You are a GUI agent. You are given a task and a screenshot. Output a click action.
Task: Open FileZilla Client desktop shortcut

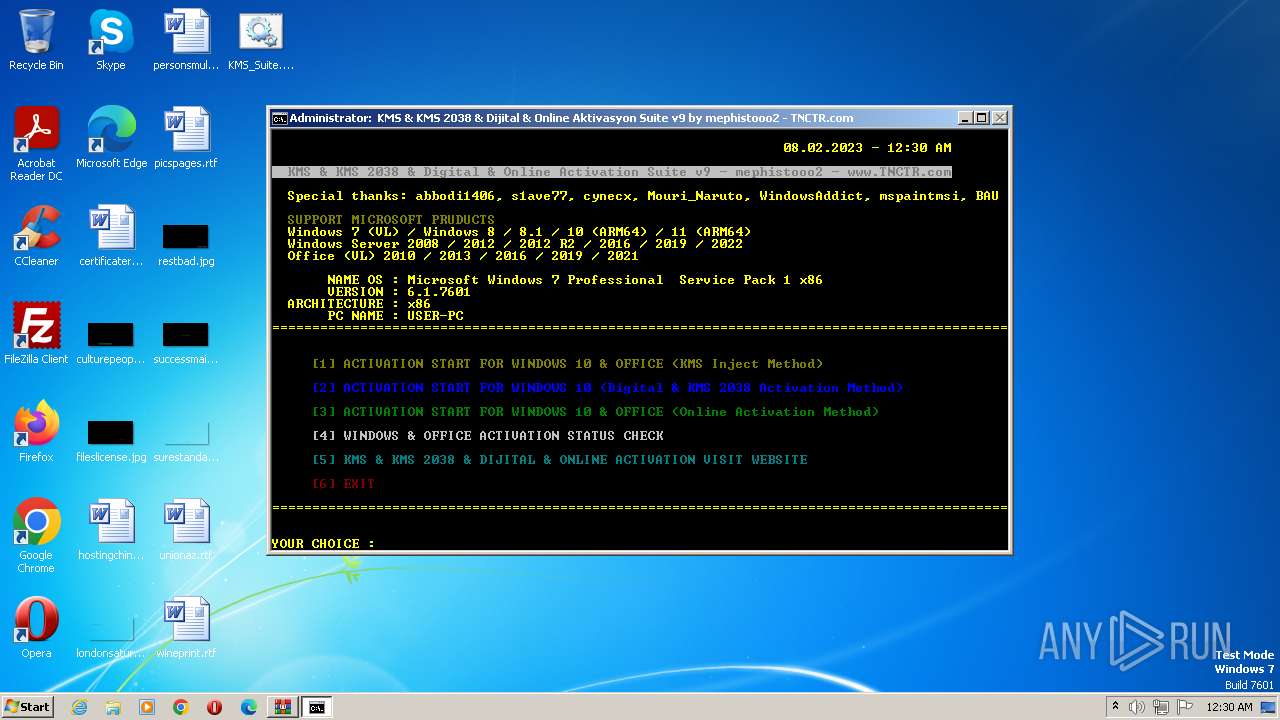tap(36, 334)
